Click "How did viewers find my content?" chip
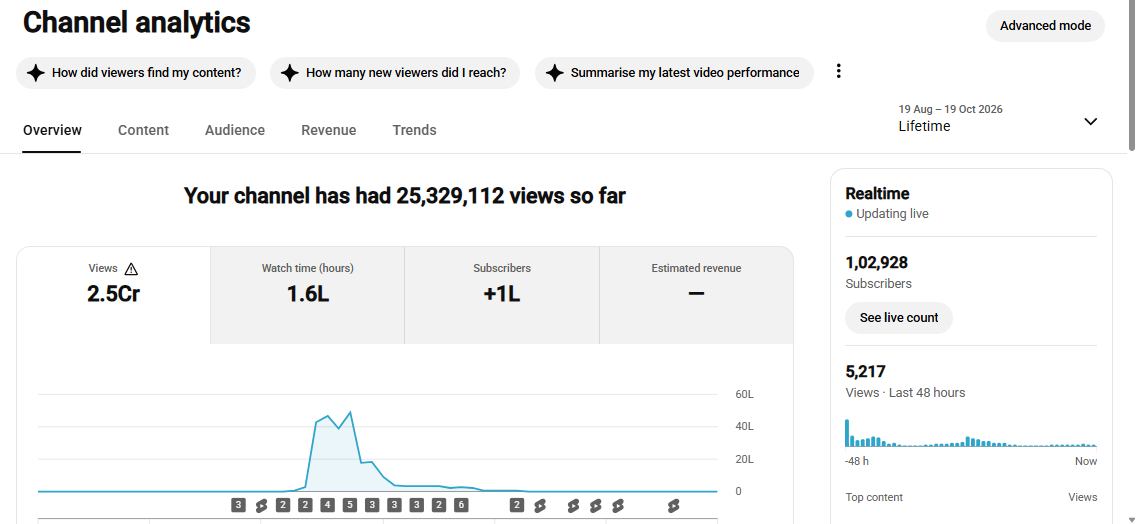 (x=136, y=72)
